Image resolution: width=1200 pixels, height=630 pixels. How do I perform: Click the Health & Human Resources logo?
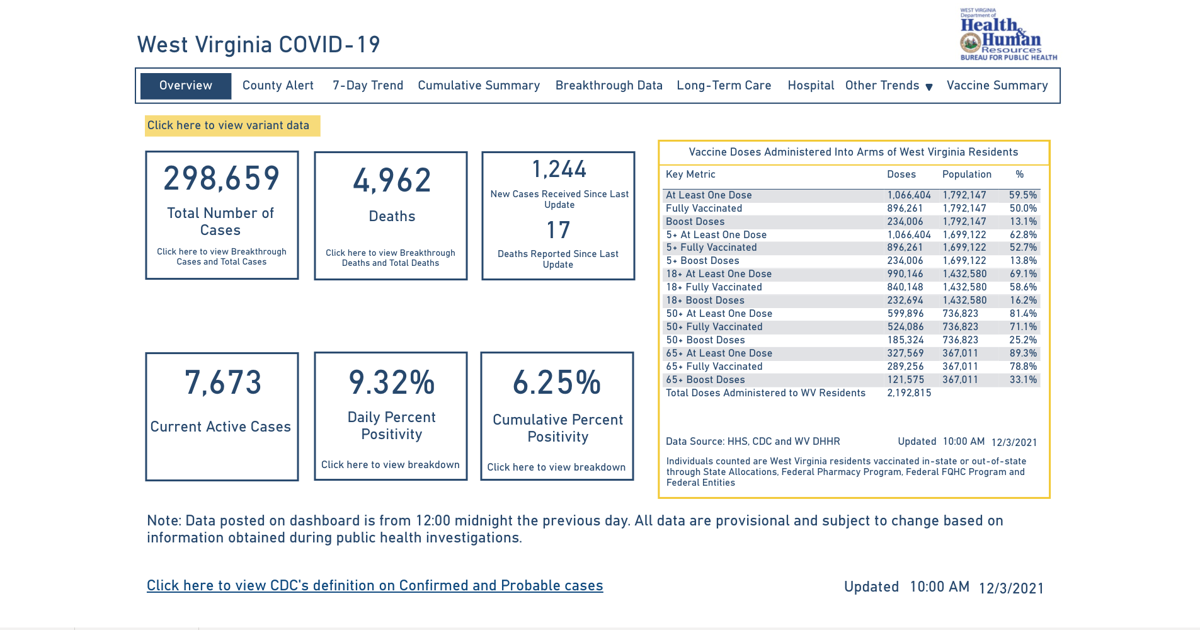[1007, 35]
